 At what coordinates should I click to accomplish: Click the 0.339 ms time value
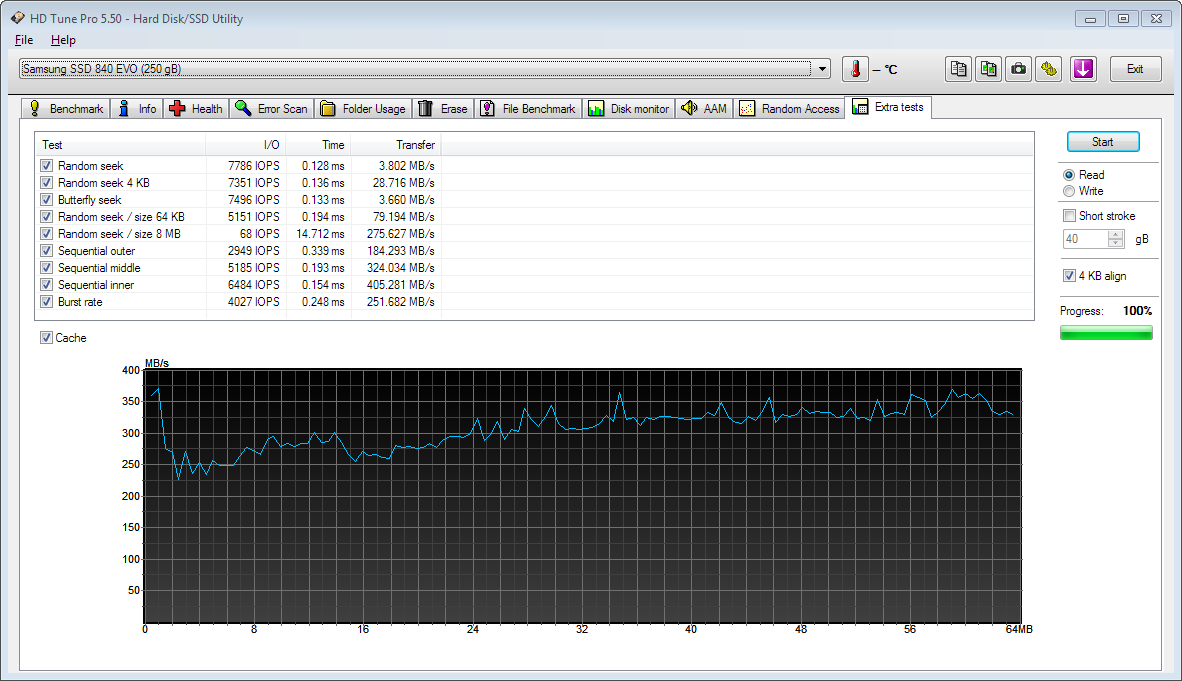coord(323,251)
